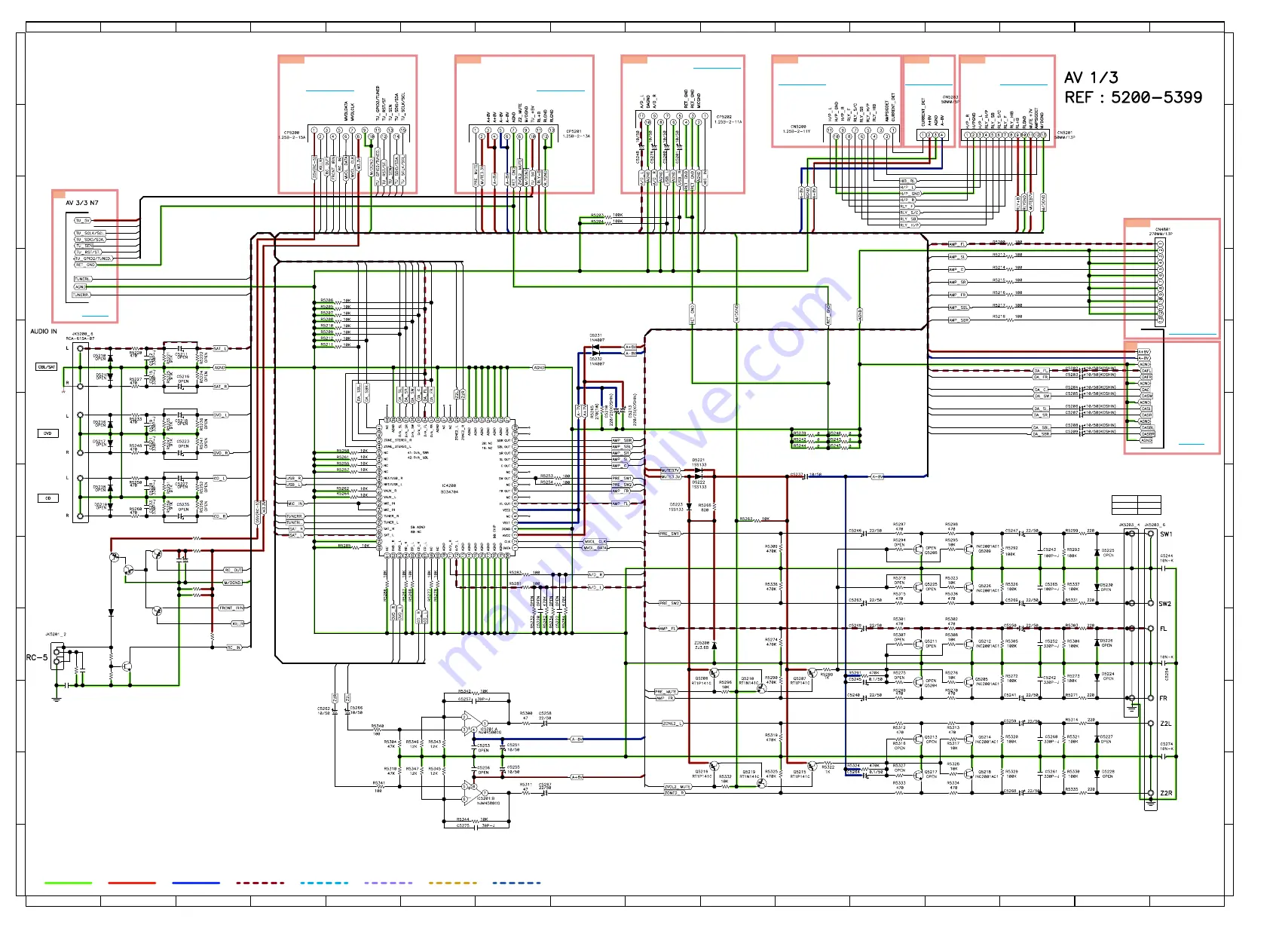Click the 'AV 1/3' sheet title
Image resolution: width=1282 pixels, height=952 pixels.
coord(1091,78)
